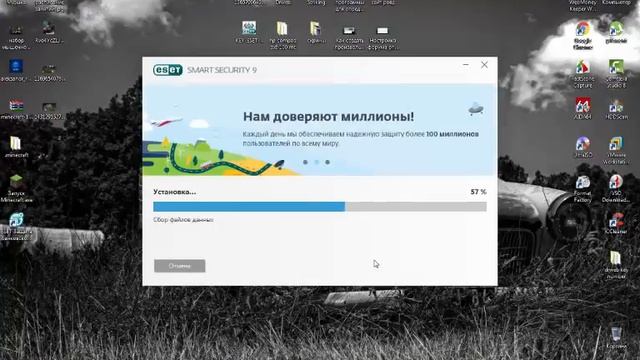Launch the Minecraft grass block shortcut

(16, 188)
